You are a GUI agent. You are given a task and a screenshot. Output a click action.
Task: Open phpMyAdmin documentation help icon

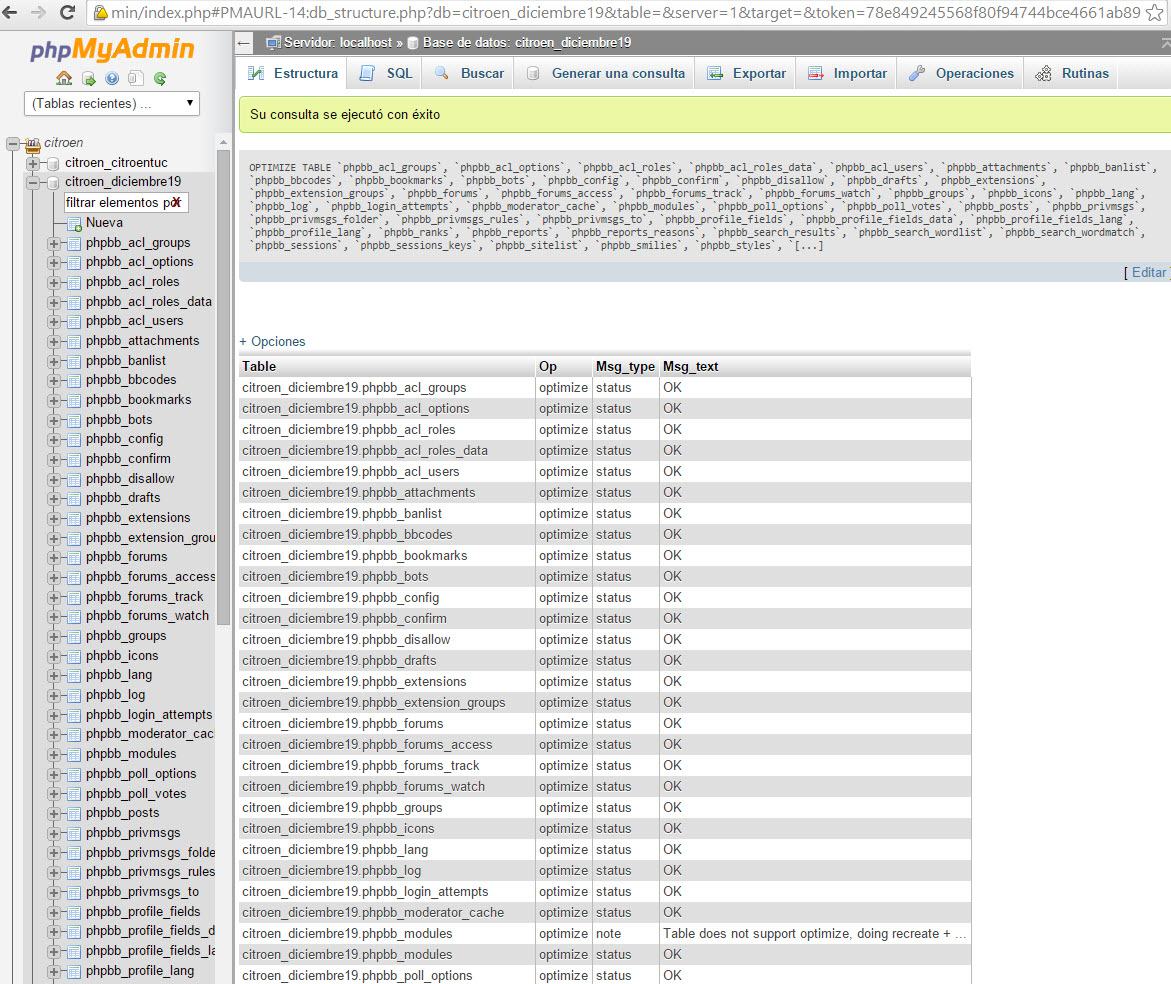[112, 78]
